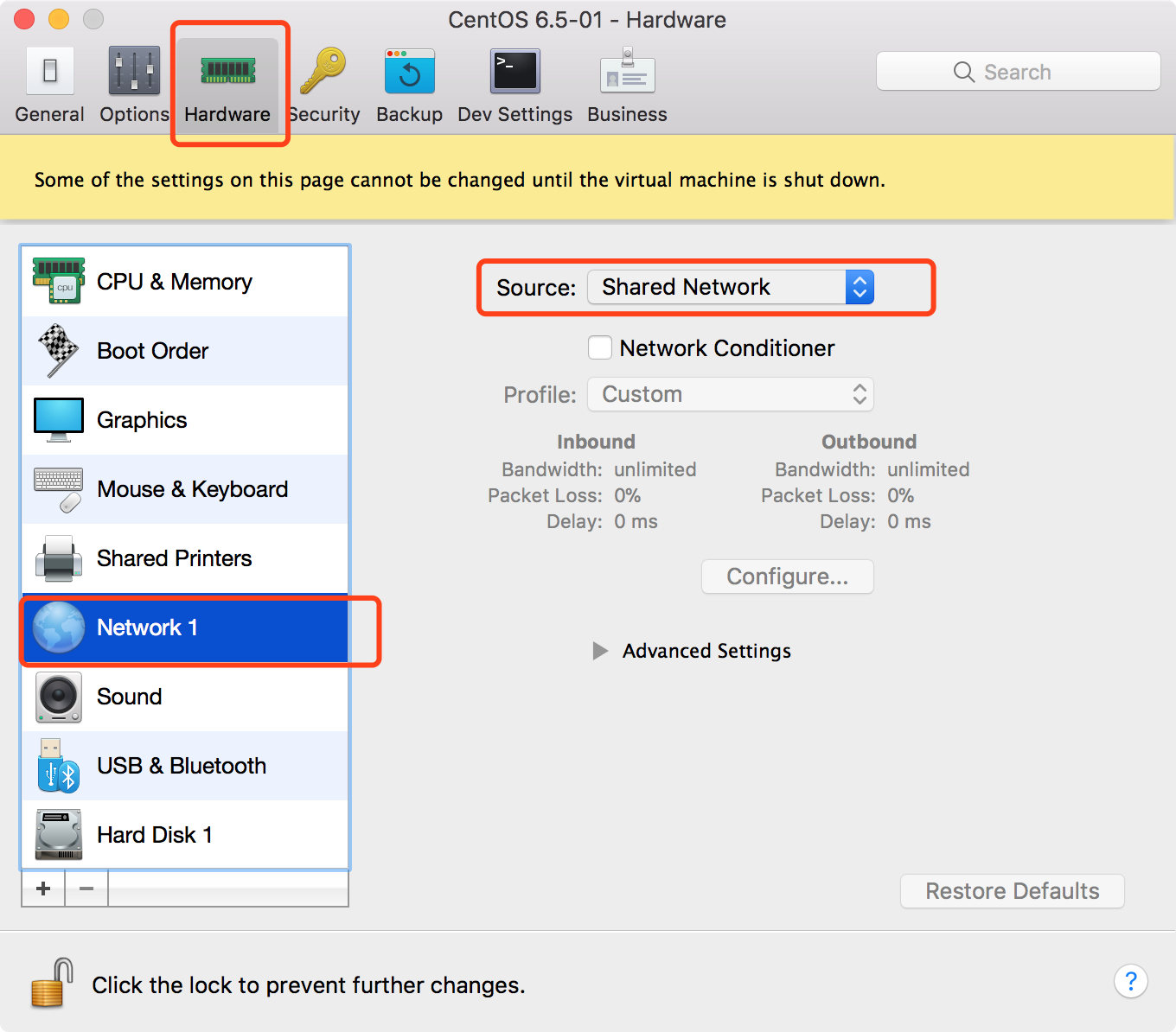The image size is (1176, 1032).
Task: Open the Options sliders icon
Action: click(134, 71)
